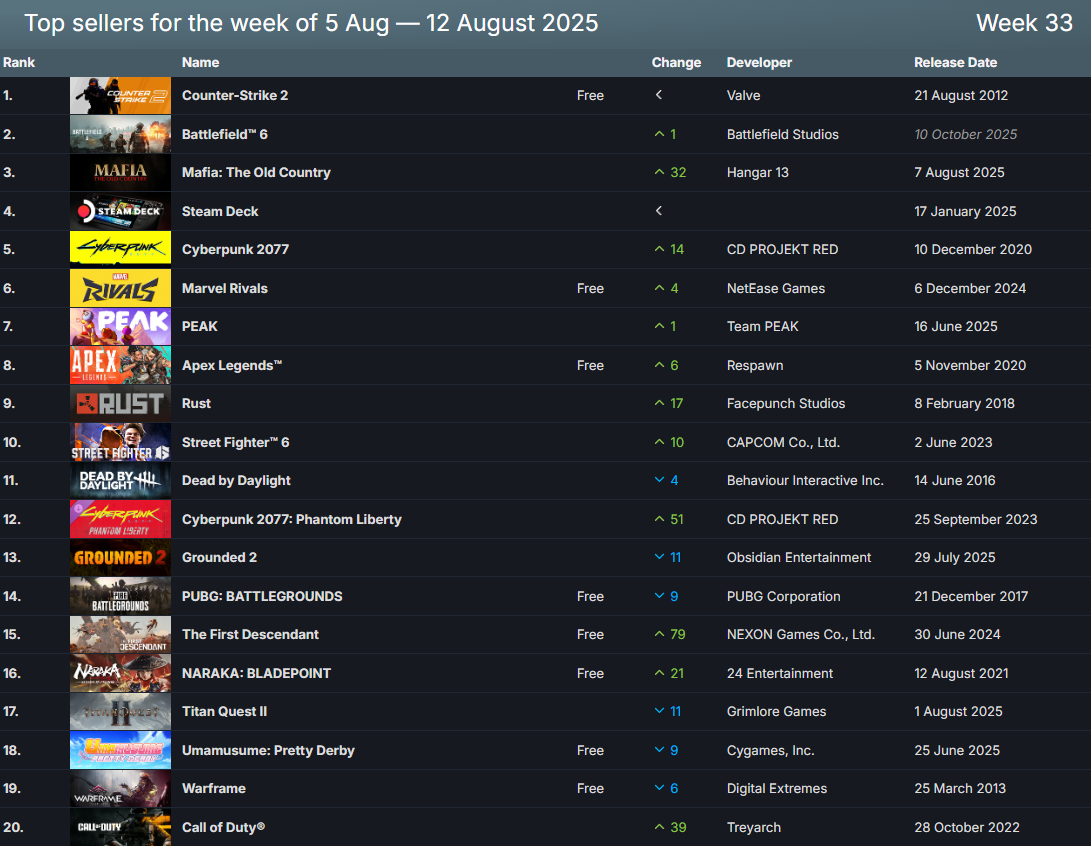
Task: Visit the Grounded 2 title link
Action: tap(219, 557)
